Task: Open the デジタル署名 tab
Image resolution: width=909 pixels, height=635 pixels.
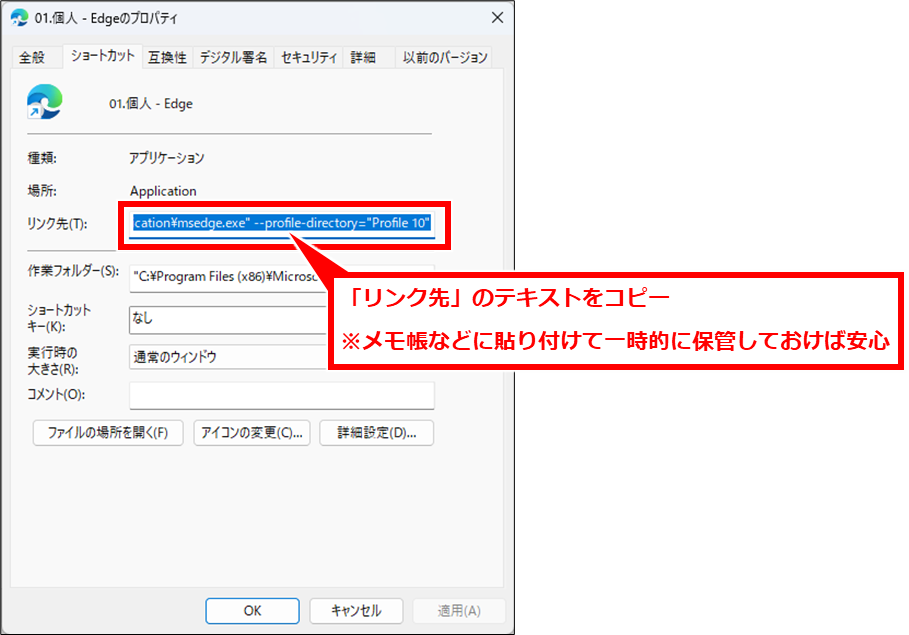Action: click(233, 57)
